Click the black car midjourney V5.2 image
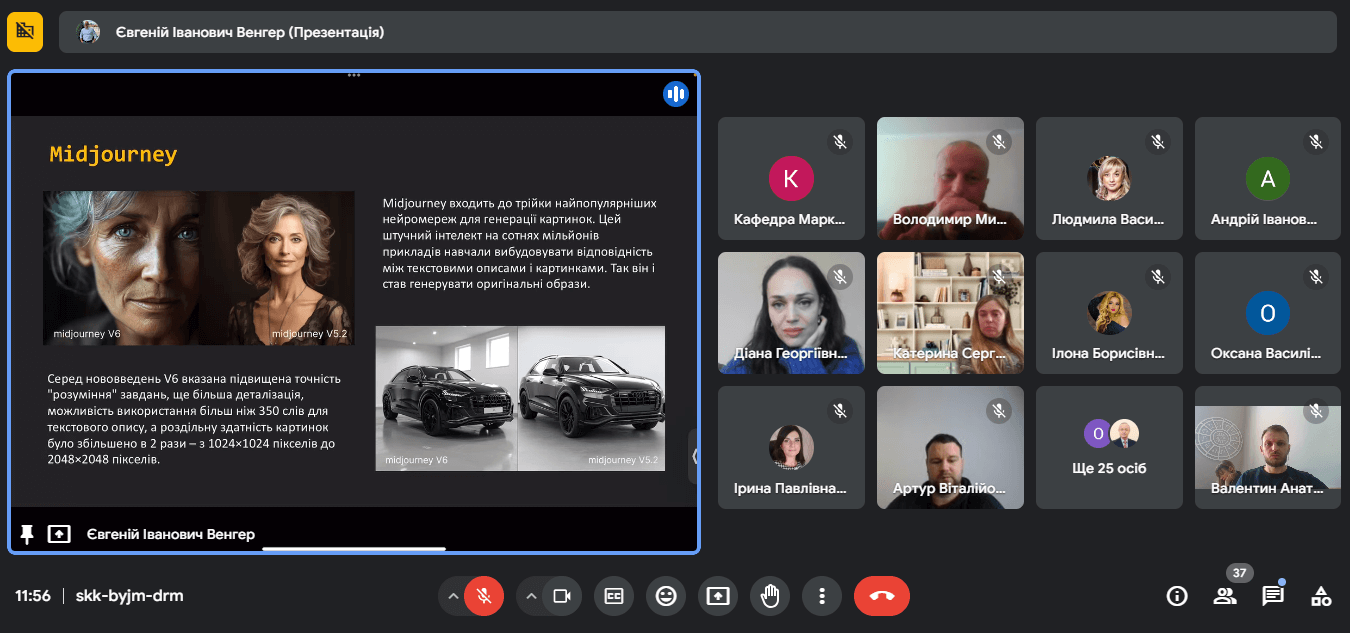Screen dimensions: 1350x633 (591, 398)
